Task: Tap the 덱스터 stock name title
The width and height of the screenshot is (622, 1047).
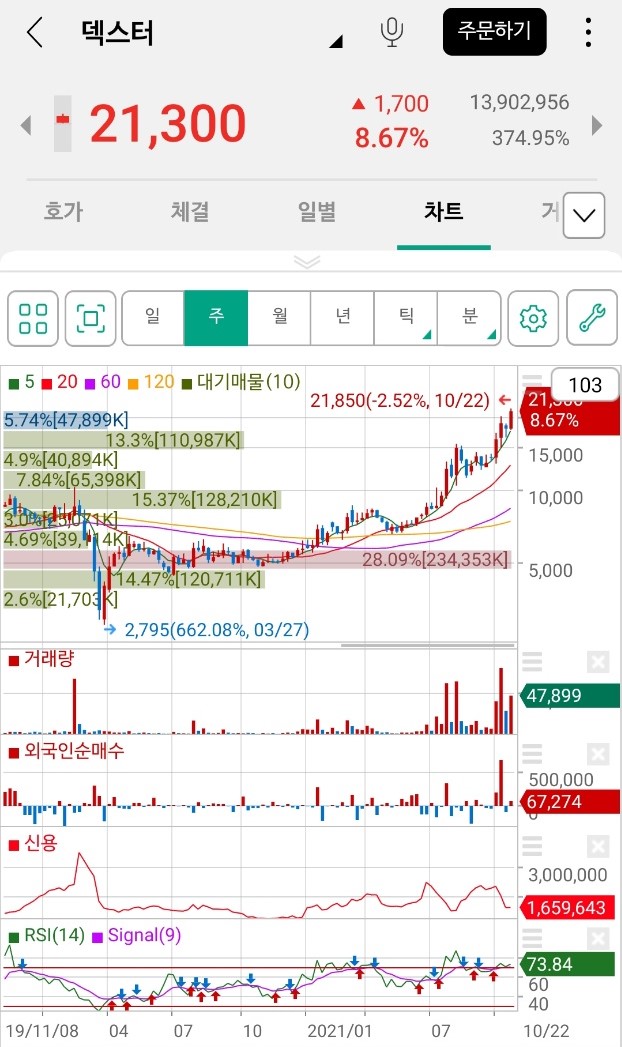Action: [117, 32]
